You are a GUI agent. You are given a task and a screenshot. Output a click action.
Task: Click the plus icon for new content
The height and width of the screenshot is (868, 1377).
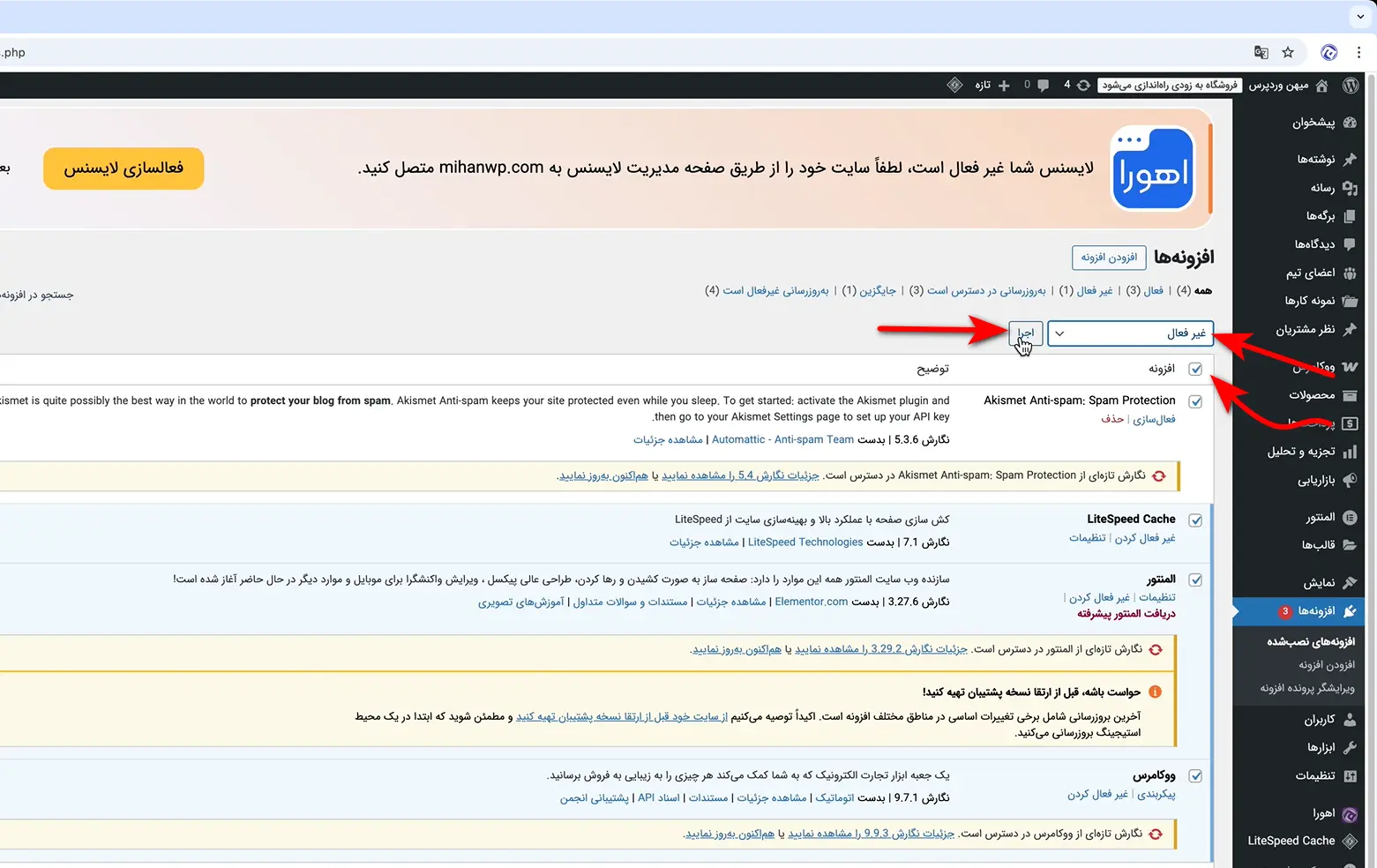pyautogui.click(x=1004, y=86)
